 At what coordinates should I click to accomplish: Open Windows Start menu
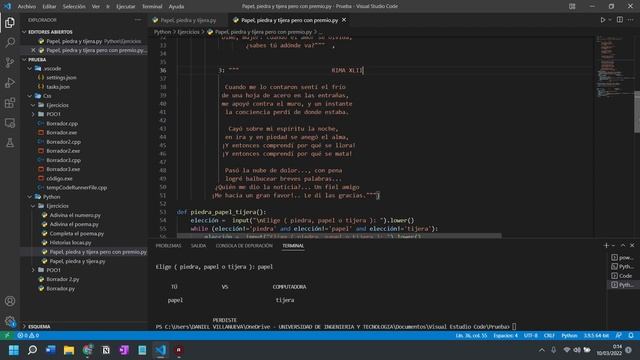(x=13, y=350)
